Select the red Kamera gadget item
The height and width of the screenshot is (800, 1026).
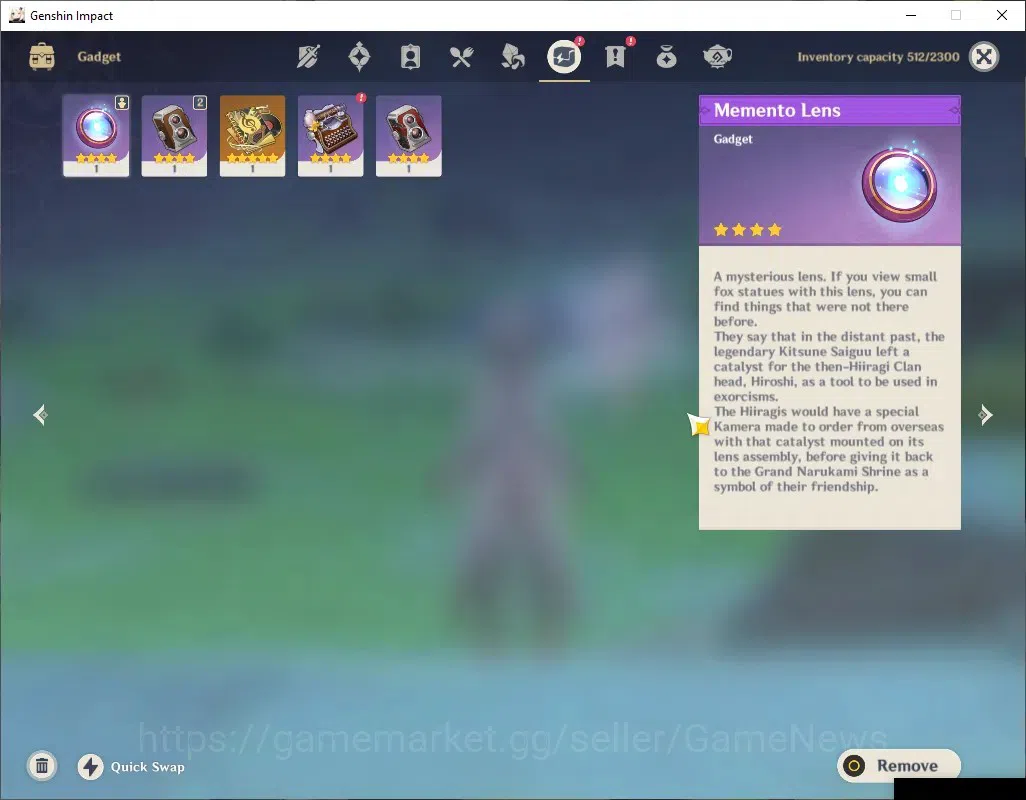click(x=409, y=136)
